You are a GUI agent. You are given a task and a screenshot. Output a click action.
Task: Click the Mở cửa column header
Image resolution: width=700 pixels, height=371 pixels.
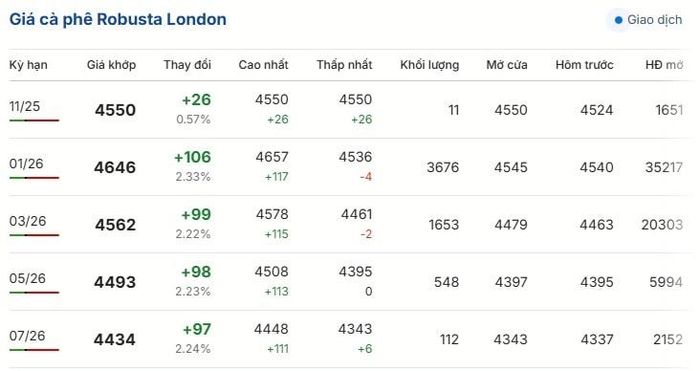coord(507,65)
